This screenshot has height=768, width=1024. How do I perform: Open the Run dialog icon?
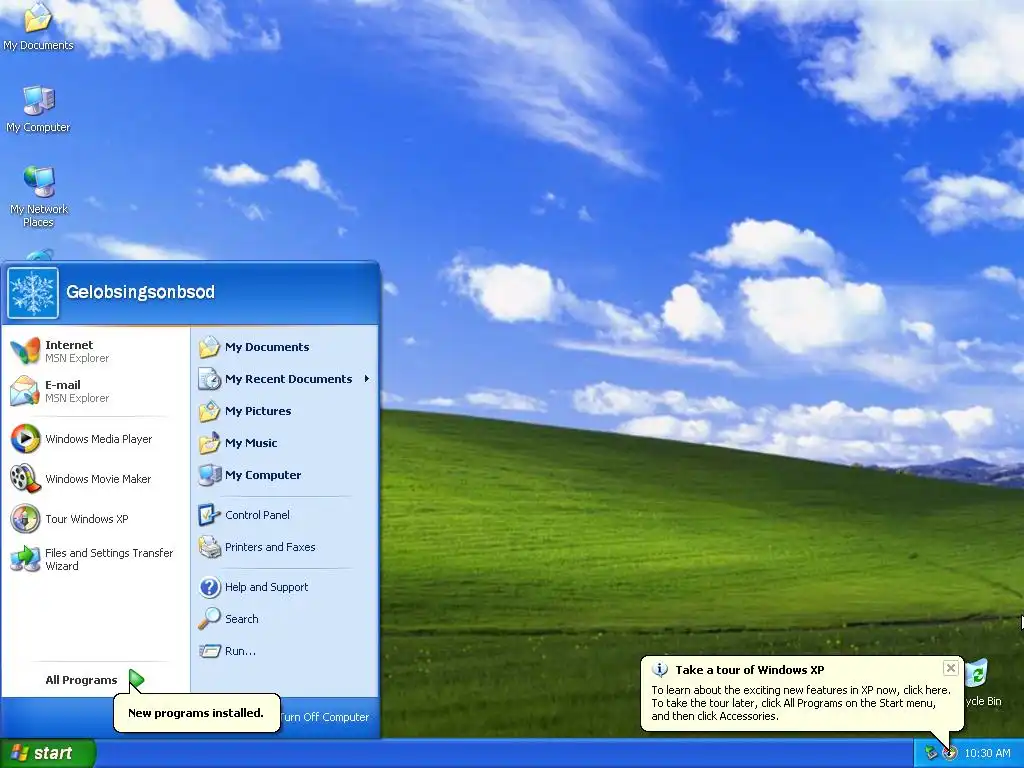[x=209, y=650]
